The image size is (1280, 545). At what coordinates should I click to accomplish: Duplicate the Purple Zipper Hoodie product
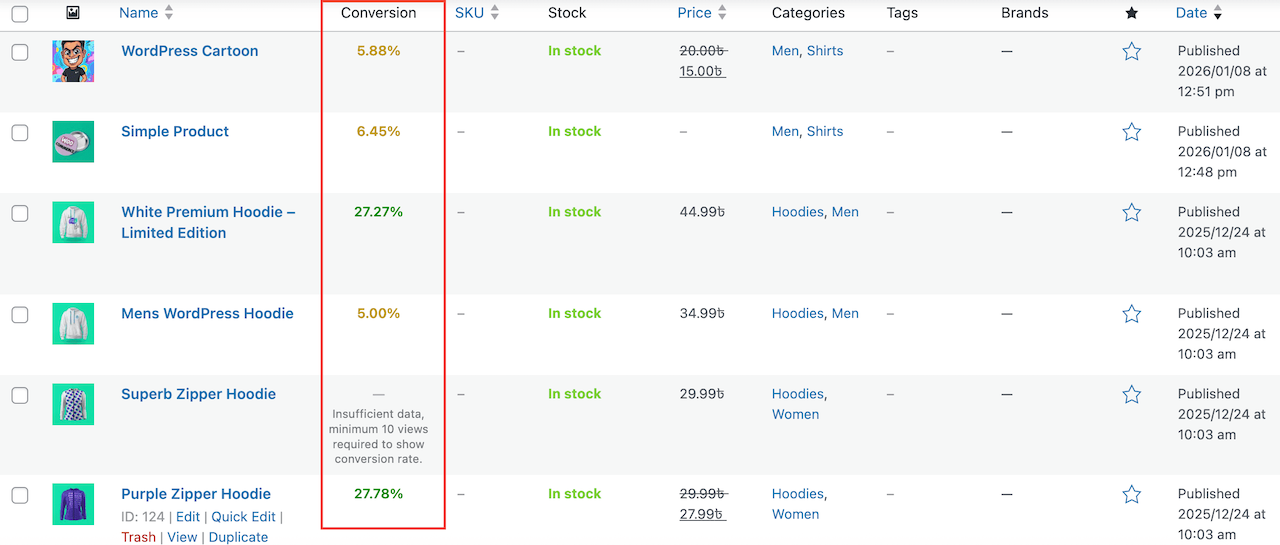238,537
